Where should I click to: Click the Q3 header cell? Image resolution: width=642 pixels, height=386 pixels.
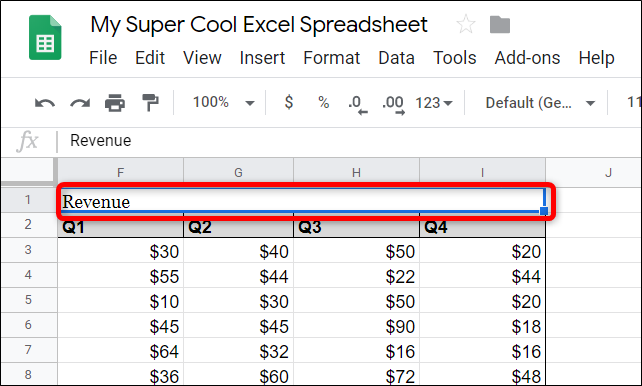(x=356, y=226)
